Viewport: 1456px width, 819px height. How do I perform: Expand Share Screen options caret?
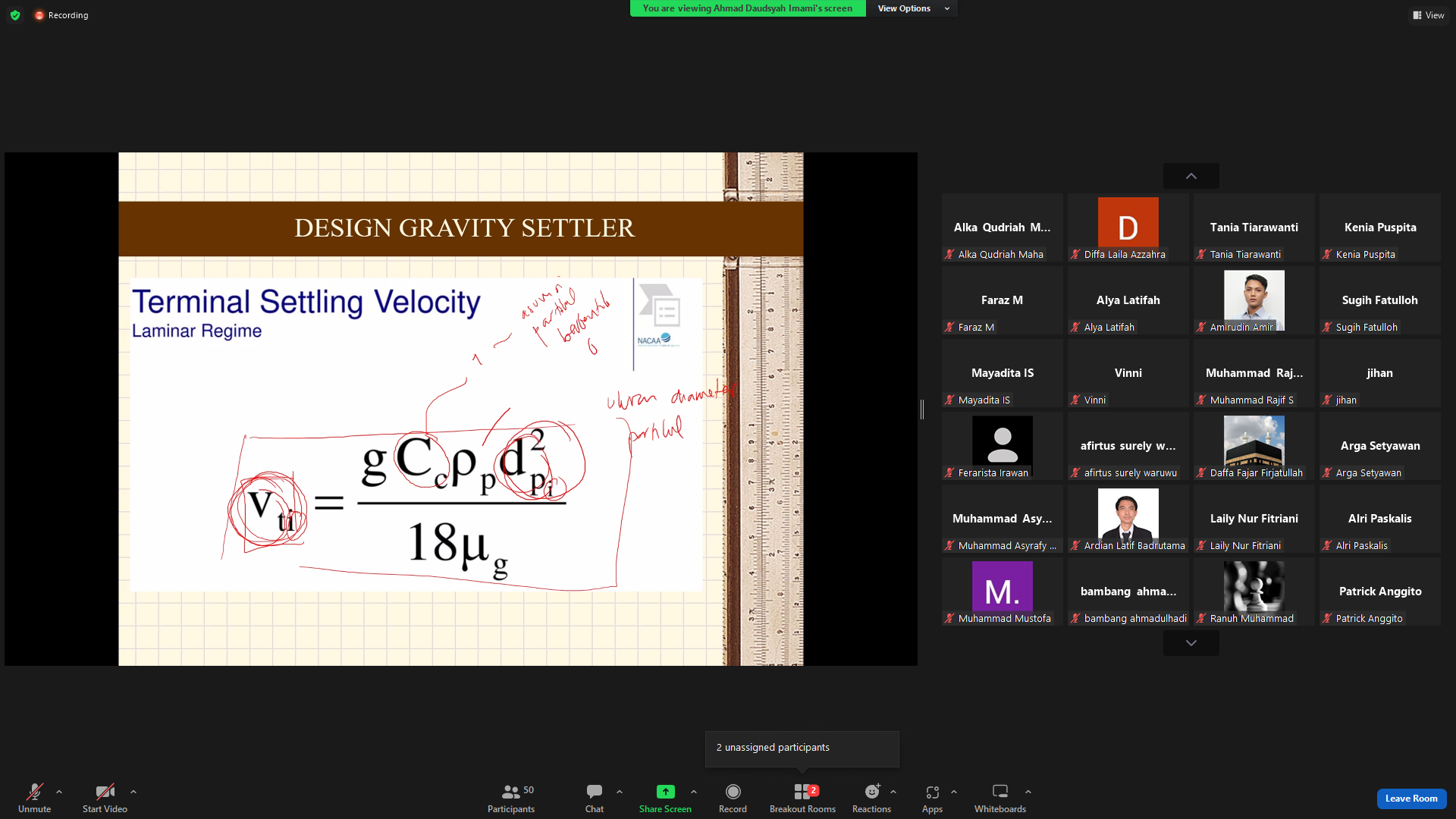[x=694, y=792]
